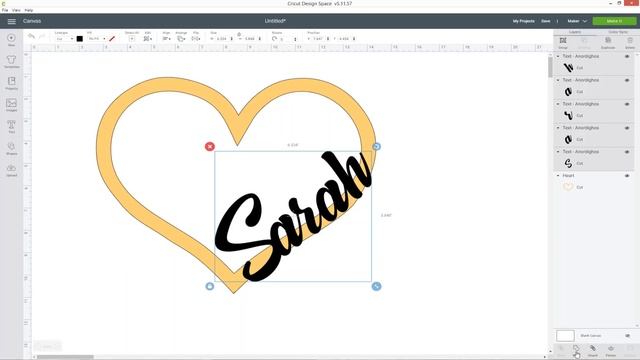Screen dimensions: 640x360
Task: Click the Upload icon in sidebar
Action: pyautogui.click(x=11, y=170)
